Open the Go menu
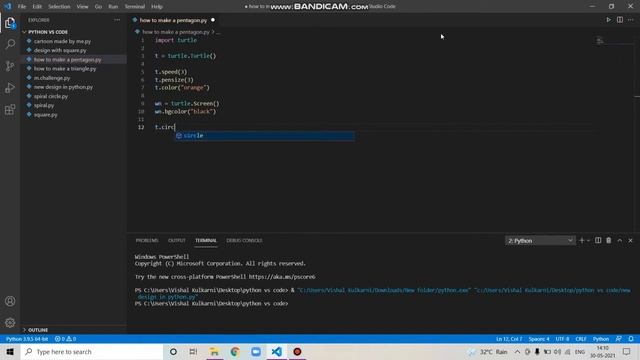This screenshot has width=640, height=360. 98,7
